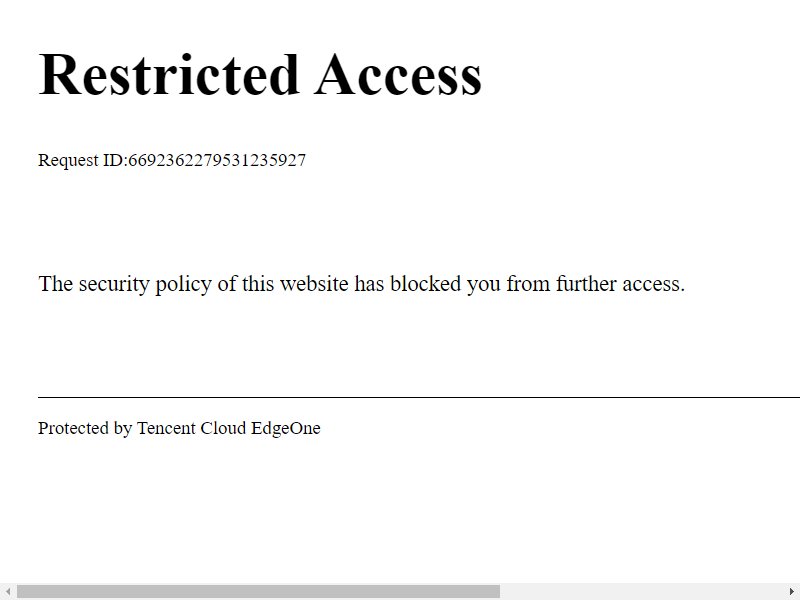Click the empty scrollbar track beside thumb
The width and height of the screenshot is (800, 600).
click(x=642, y=592)
